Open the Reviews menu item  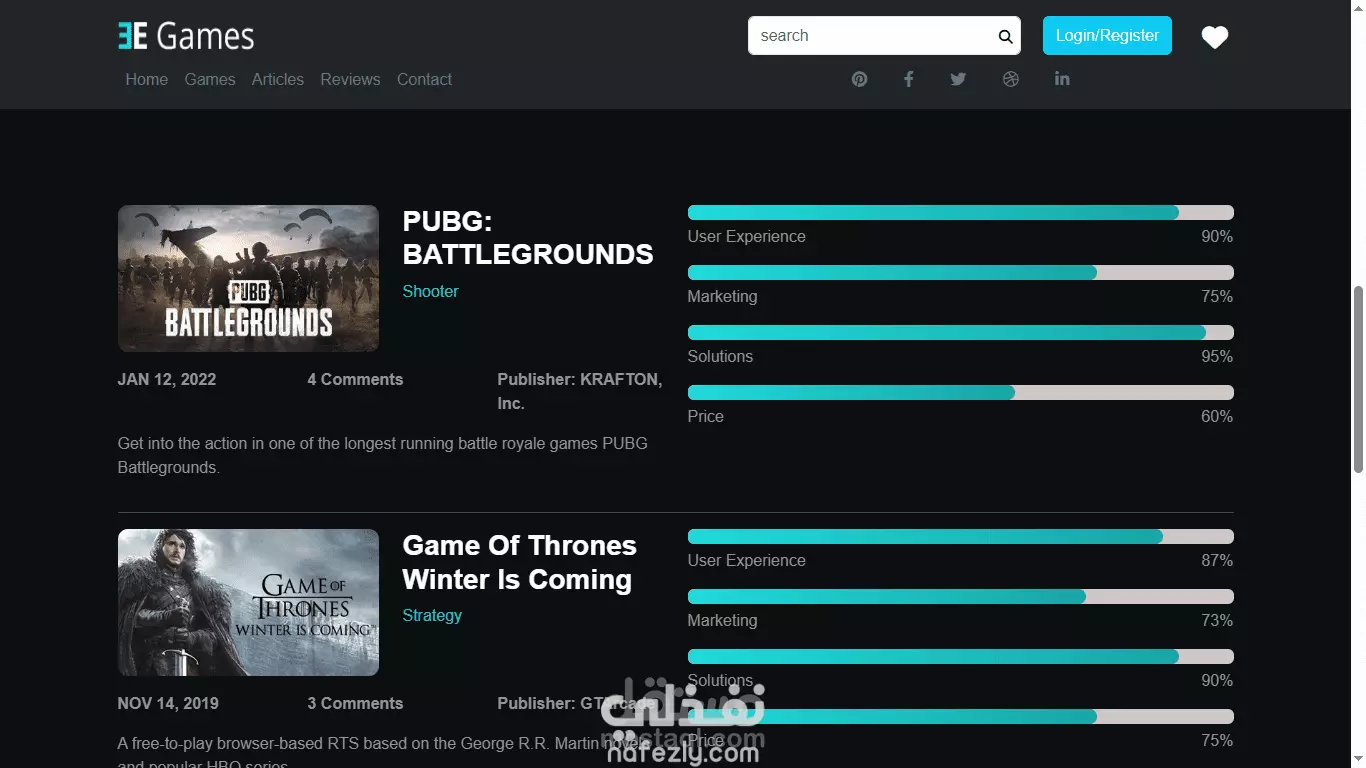(350, 79)
